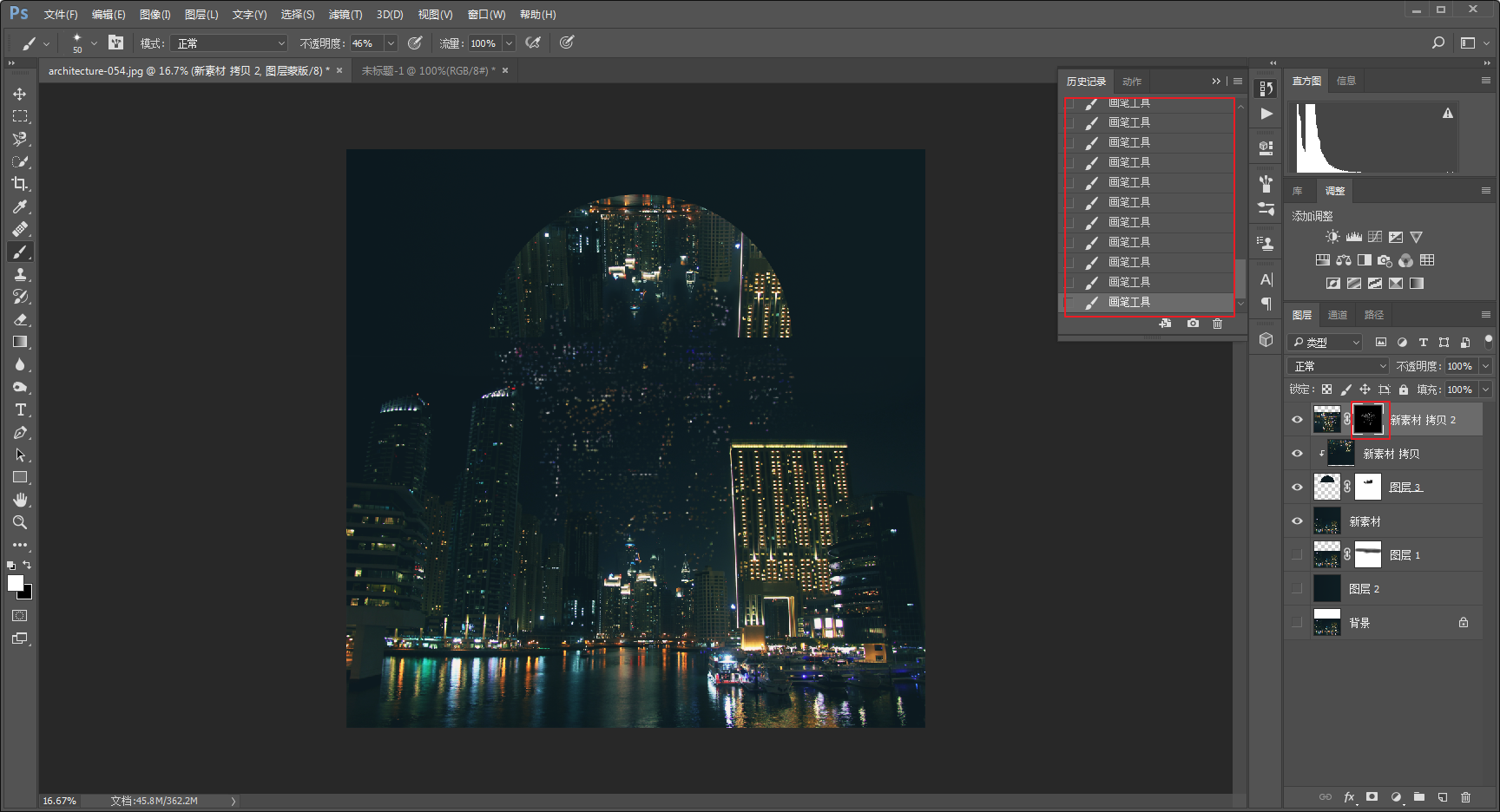Image resolution: width=1500 pixels, height=812 pixels.
Task: Add layer style fx button
Action: coord(1350,797)
